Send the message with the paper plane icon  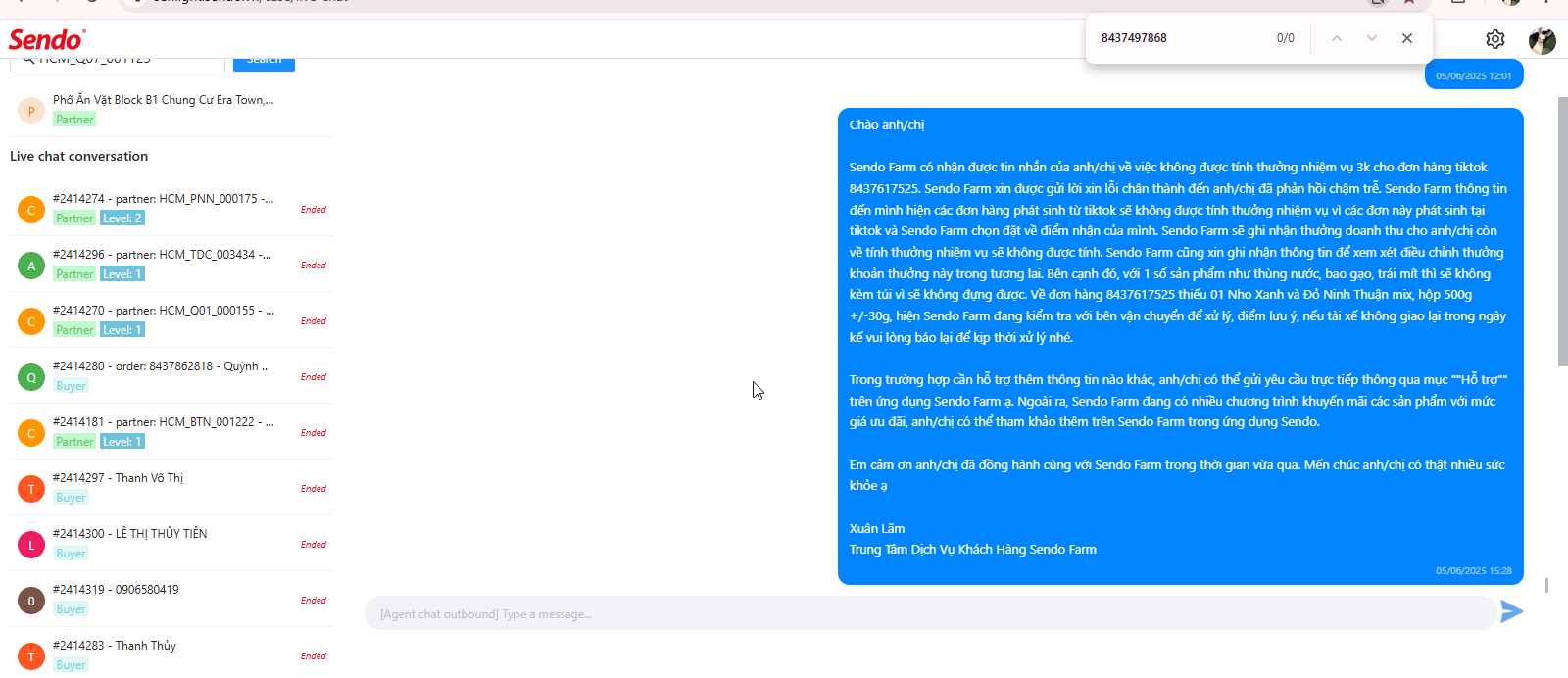tap(1512, 612)
